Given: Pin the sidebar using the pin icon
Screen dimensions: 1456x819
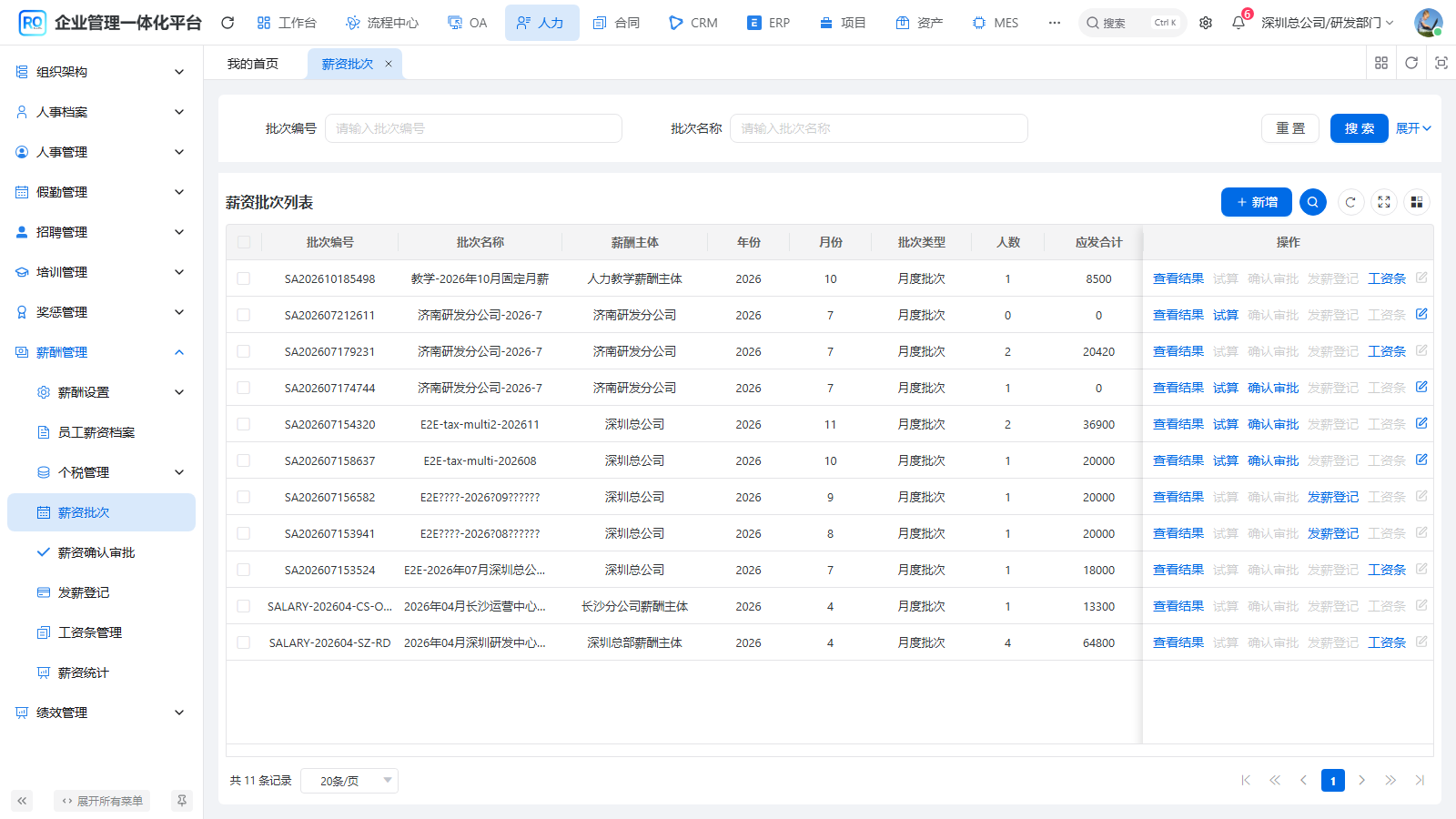Looking at the screenshot, I should [x=182, y=801].
